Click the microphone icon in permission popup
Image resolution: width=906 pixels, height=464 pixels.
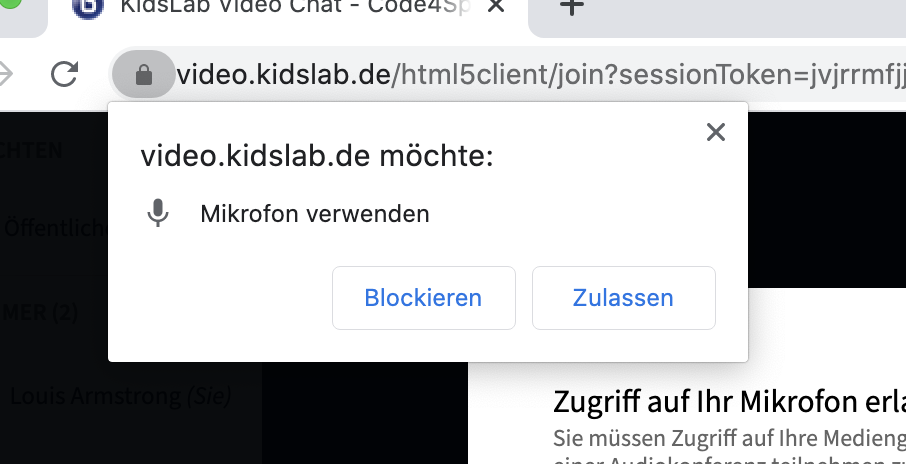coord(157,213)
